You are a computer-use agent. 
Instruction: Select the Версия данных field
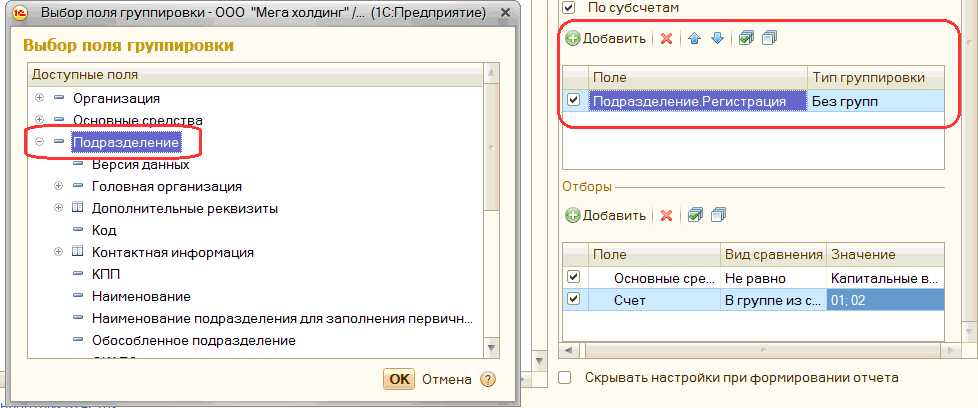click(140, 165)
